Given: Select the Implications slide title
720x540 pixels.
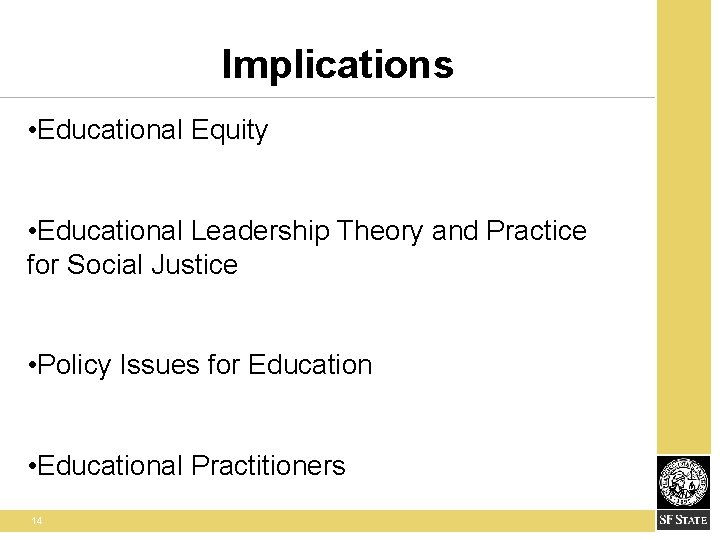Looking at the screenshot, I should (x=338, y=65).
